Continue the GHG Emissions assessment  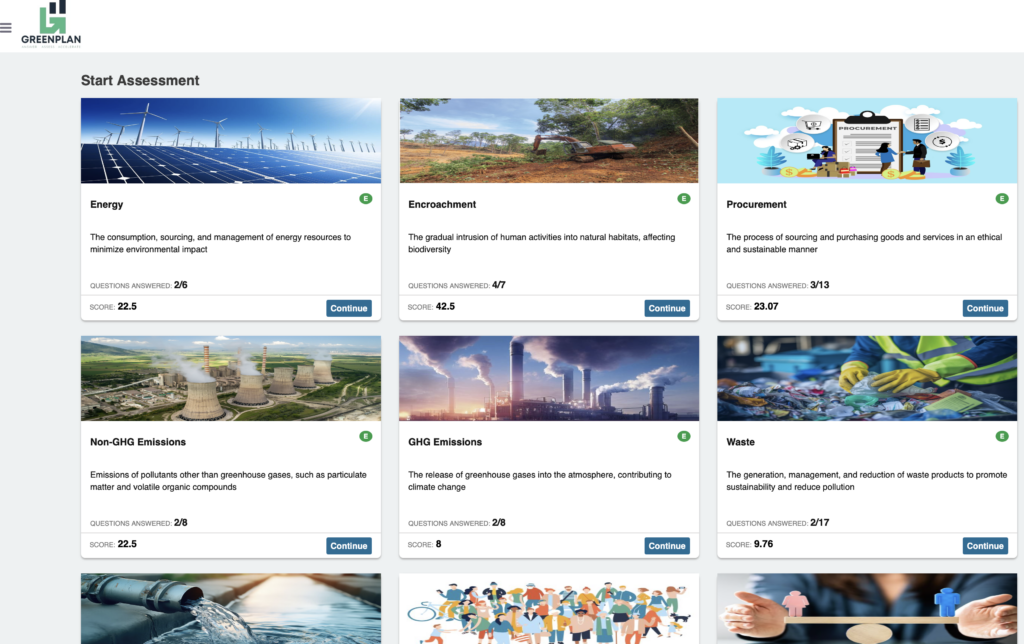pos(667,546)
